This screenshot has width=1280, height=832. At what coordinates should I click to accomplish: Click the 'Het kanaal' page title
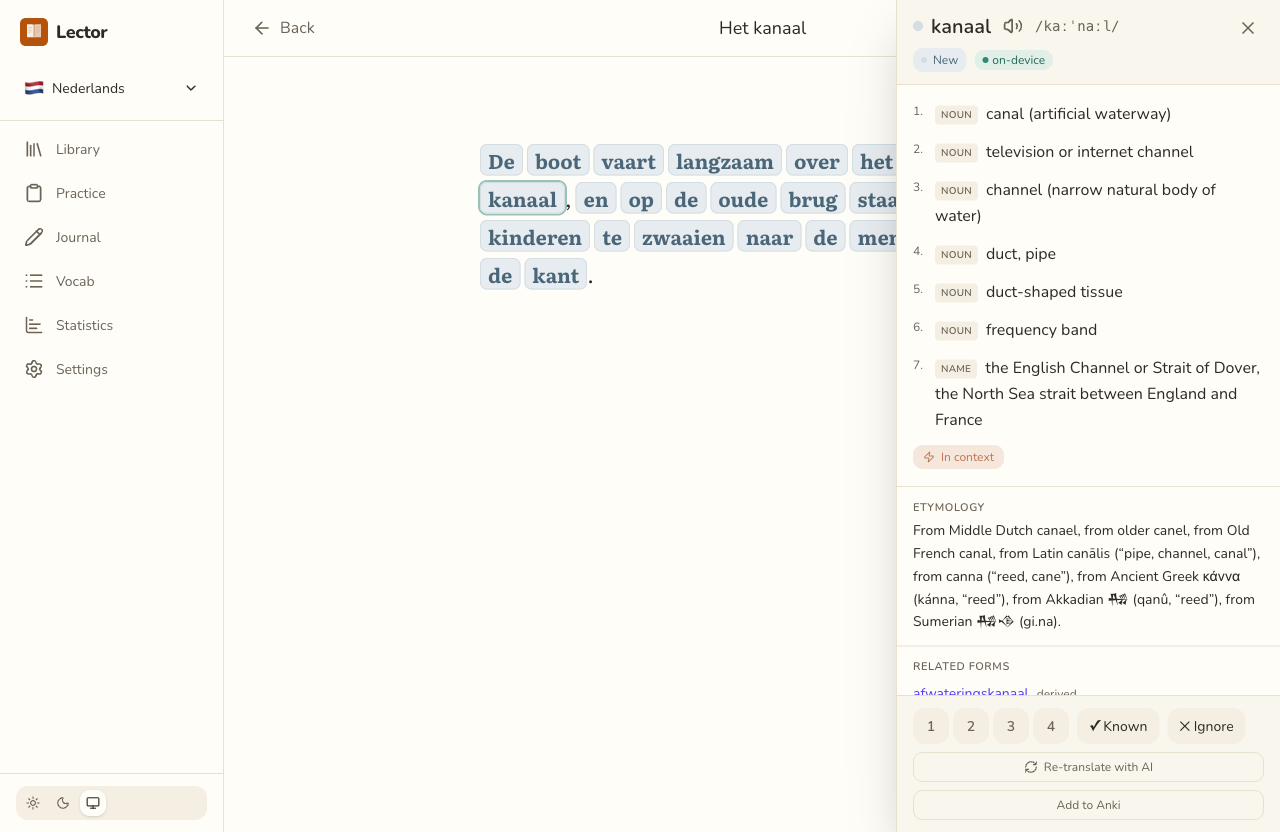[762, 28]
